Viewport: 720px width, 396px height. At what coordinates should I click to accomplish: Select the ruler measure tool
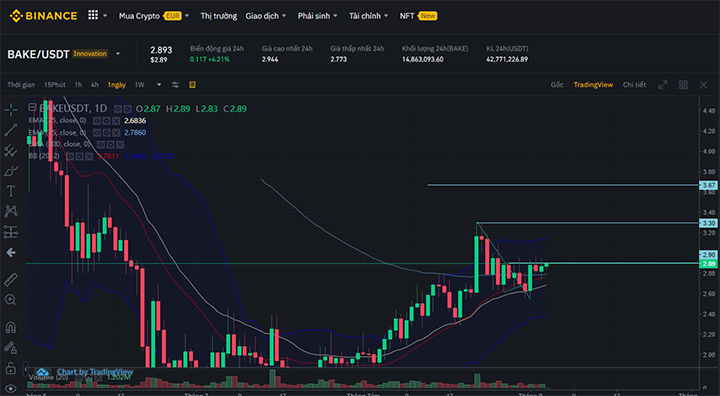coord(11,279)
